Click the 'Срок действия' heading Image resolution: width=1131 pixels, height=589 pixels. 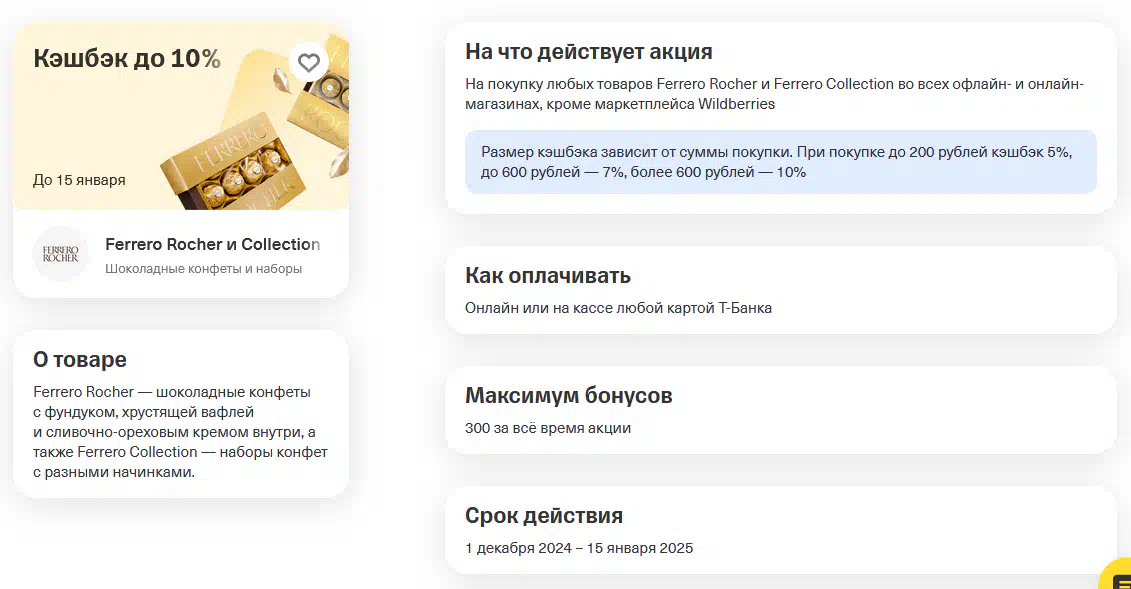point(544,515)
